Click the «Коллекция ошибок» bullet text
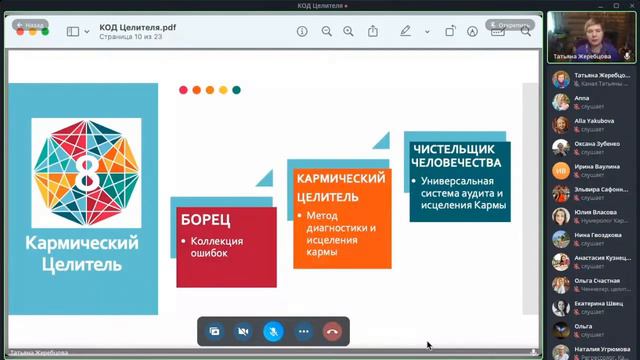640x360 pixels. [x=217, y=247]
